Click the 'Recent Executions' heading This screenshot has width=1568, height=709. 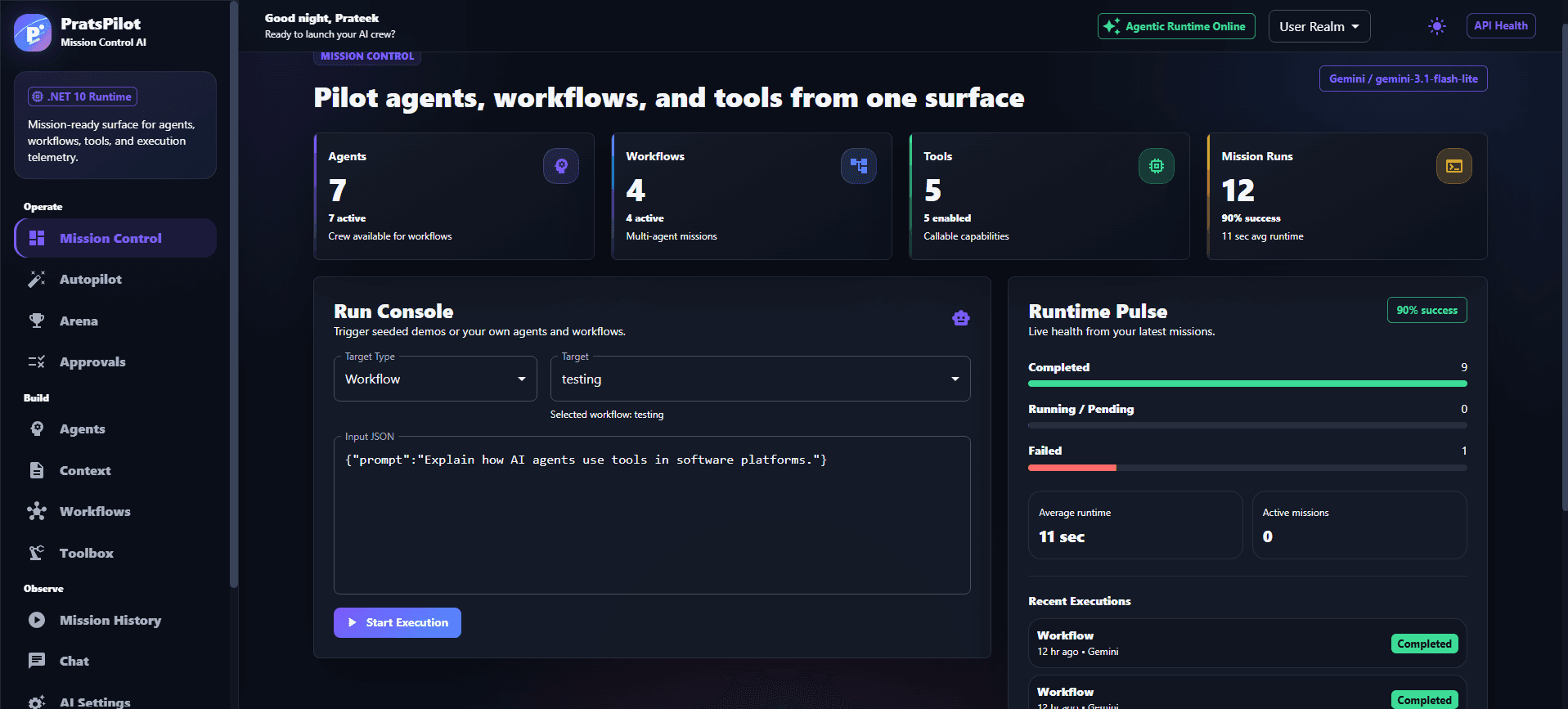tap(1080, 601)
